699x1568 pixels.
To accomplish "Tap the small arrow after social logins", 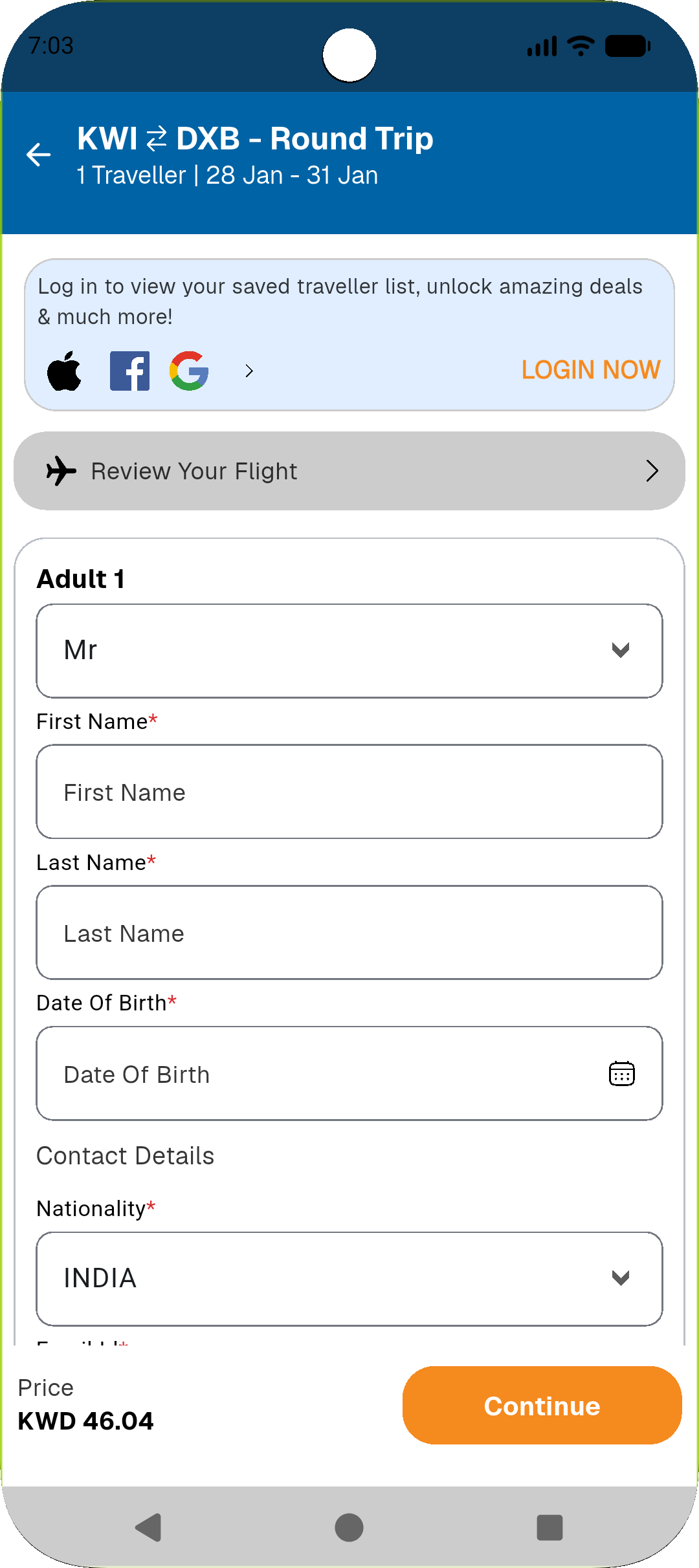I will coord(249,371).
